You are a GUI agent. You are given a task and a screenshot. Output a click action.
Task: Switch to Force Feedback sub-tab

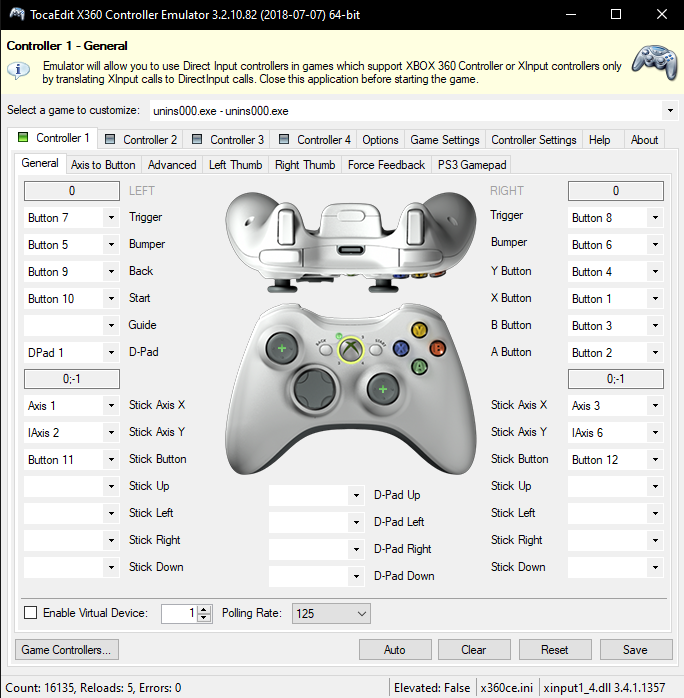click(x=386, y=165)
